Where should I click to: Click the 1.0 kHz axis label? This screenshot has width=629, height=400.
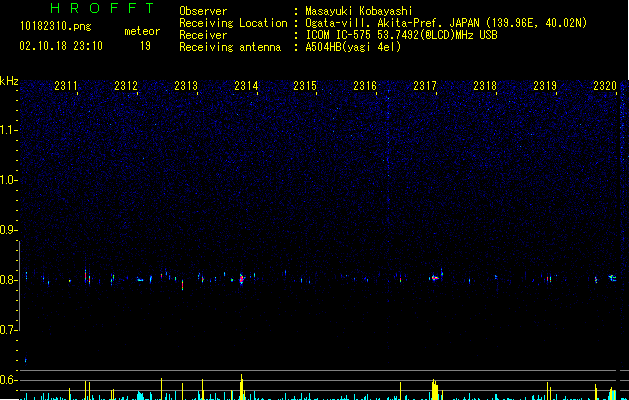tap(9, 180)
